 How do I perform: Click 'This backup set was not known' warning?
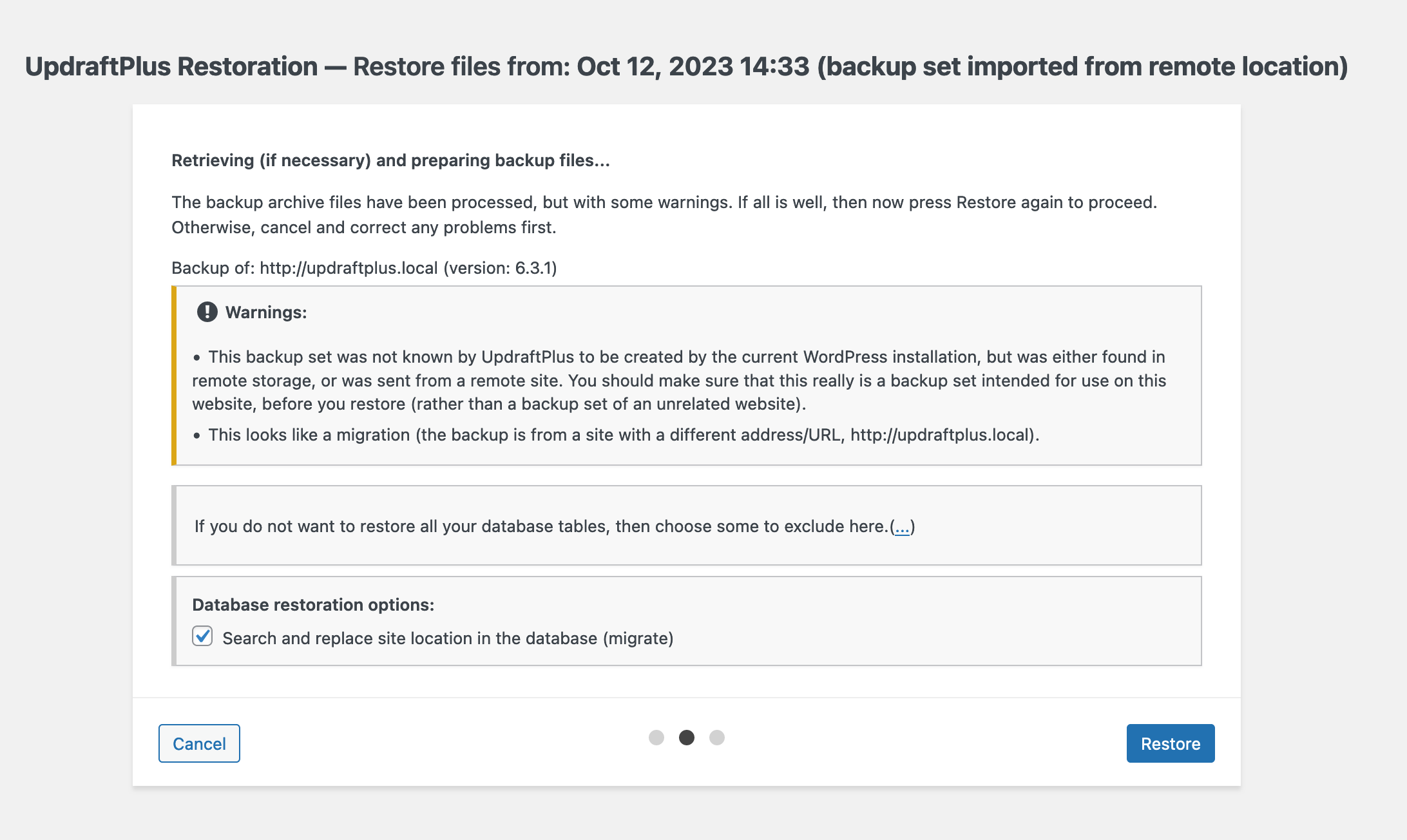(679, 380)
